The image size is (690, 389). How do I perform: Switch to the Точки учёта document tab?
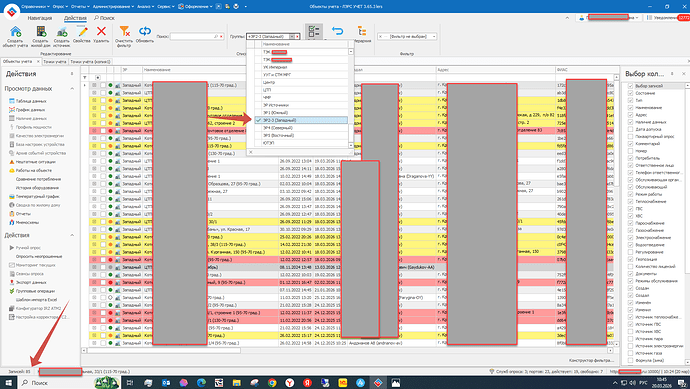tap(55, 62)
